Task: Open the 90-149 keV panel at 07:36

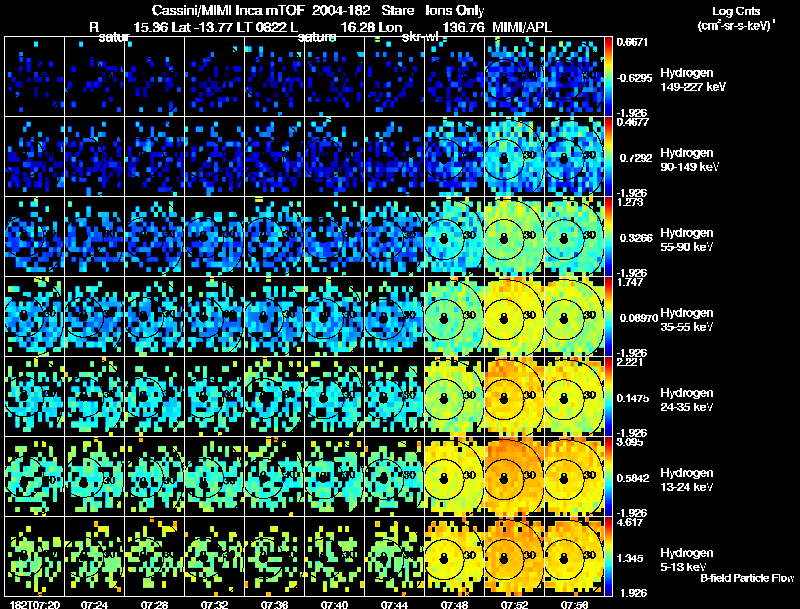Action: pos(274,157)
